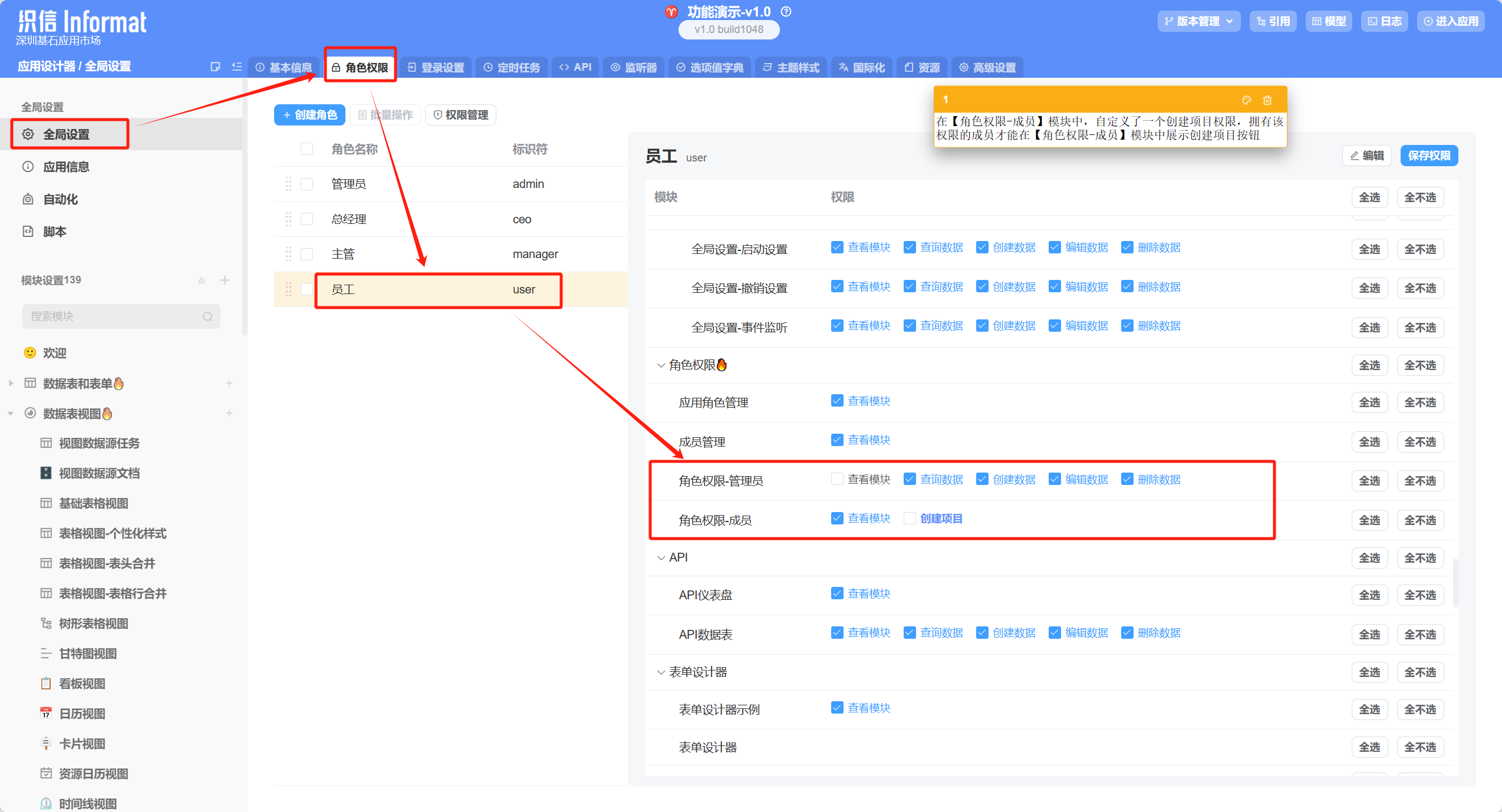The image size is (1502, 812).
Task: Click the plus icon beside 数据表和表单
Action: click(x=229, y=384)
